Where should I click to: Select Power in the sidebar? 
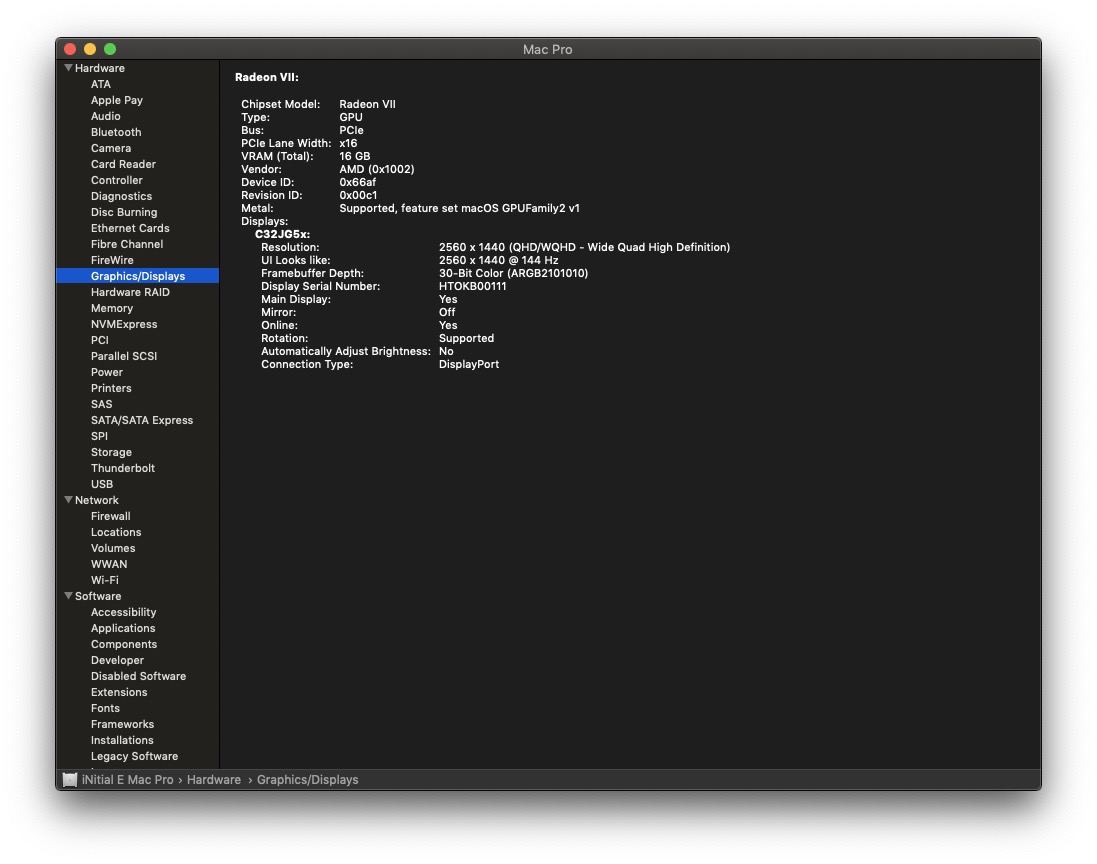(107, 372)
